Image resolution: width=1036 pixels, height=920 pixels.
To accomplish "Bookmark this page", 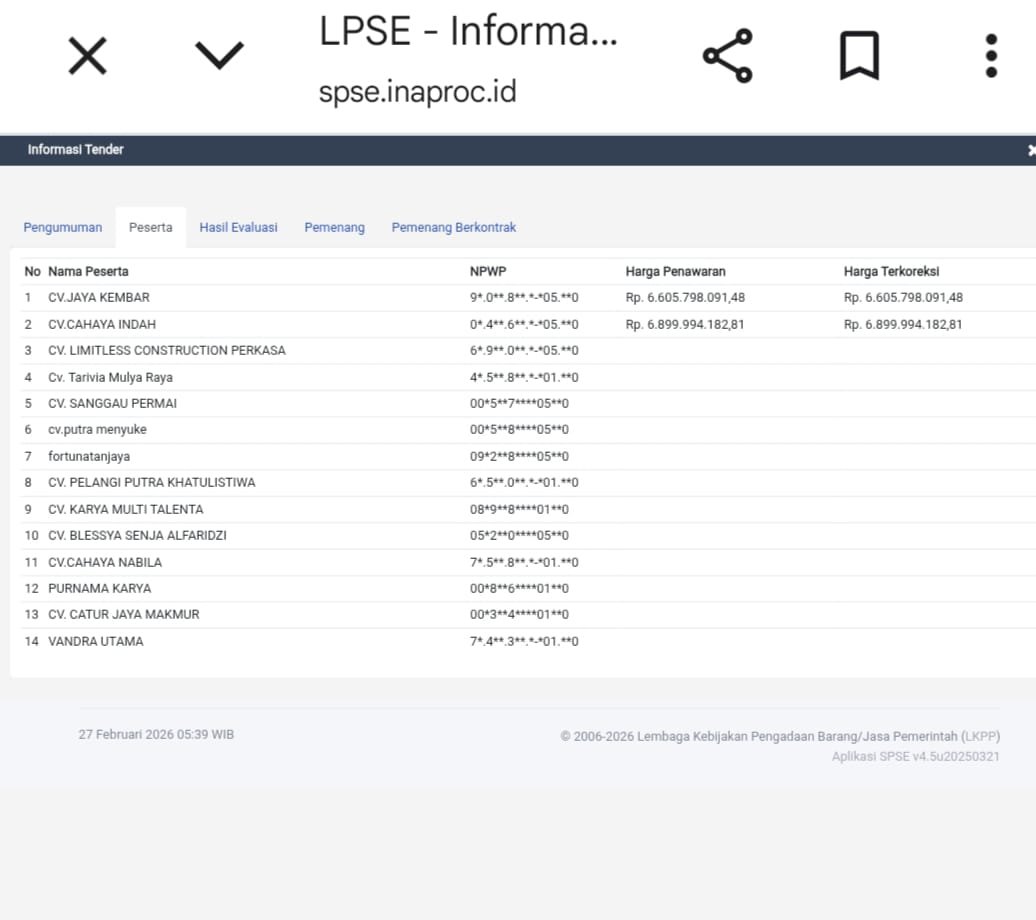I will [x=858, y=56].
